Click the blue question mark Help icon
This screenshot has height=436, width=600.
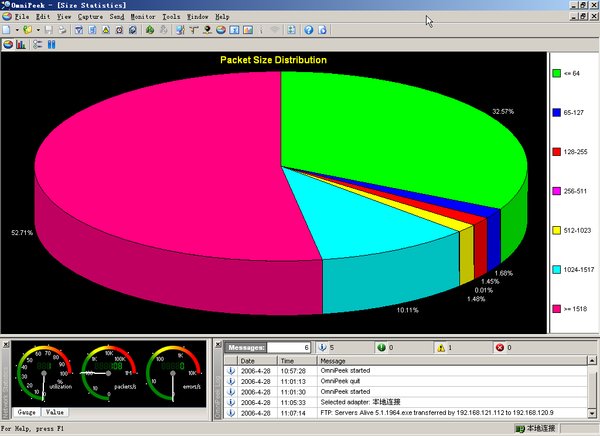tap(309, 30)
